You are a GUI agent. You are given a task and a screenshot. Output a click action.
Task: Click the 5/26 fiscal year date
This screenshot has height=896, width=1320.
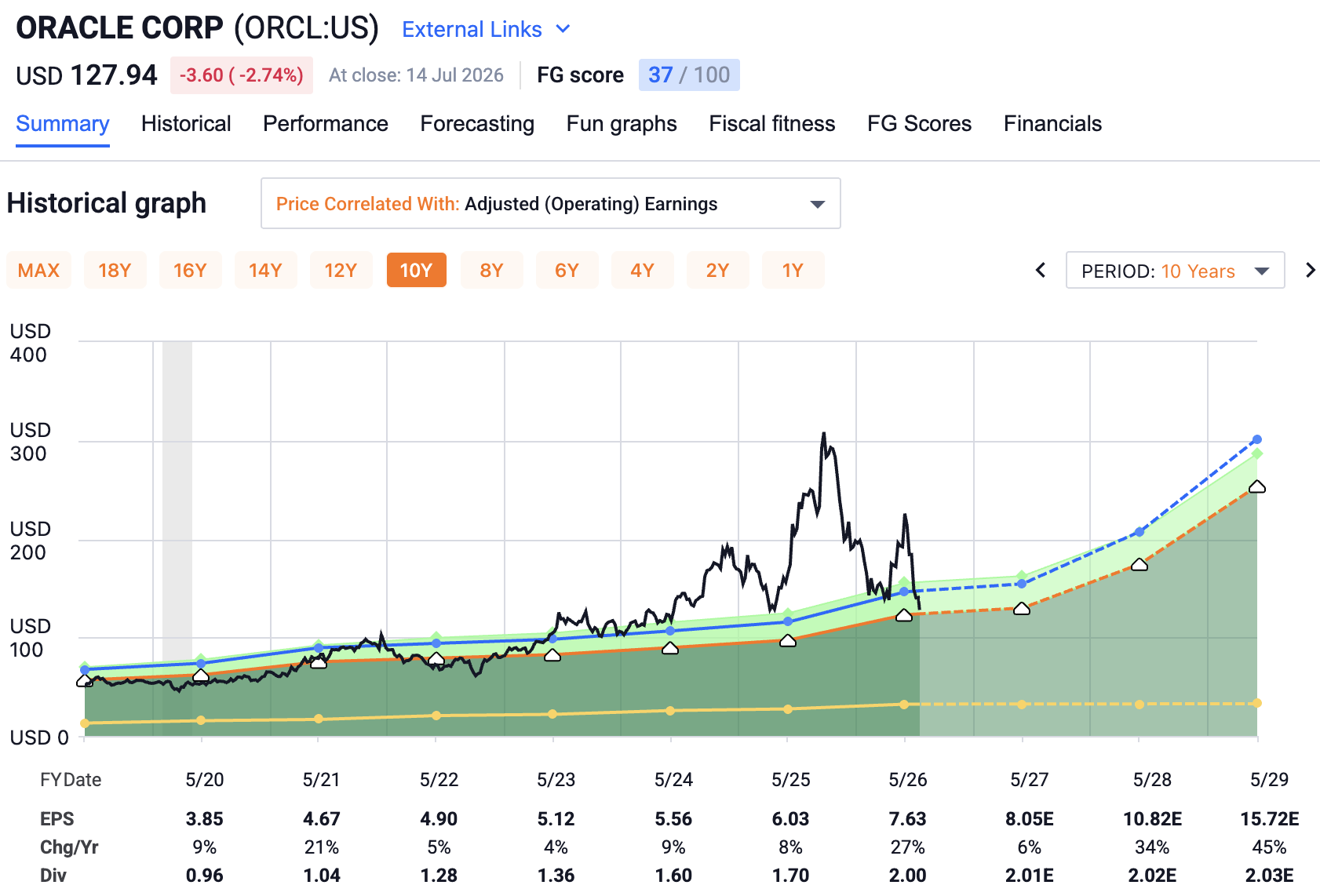tap(908, 780)
